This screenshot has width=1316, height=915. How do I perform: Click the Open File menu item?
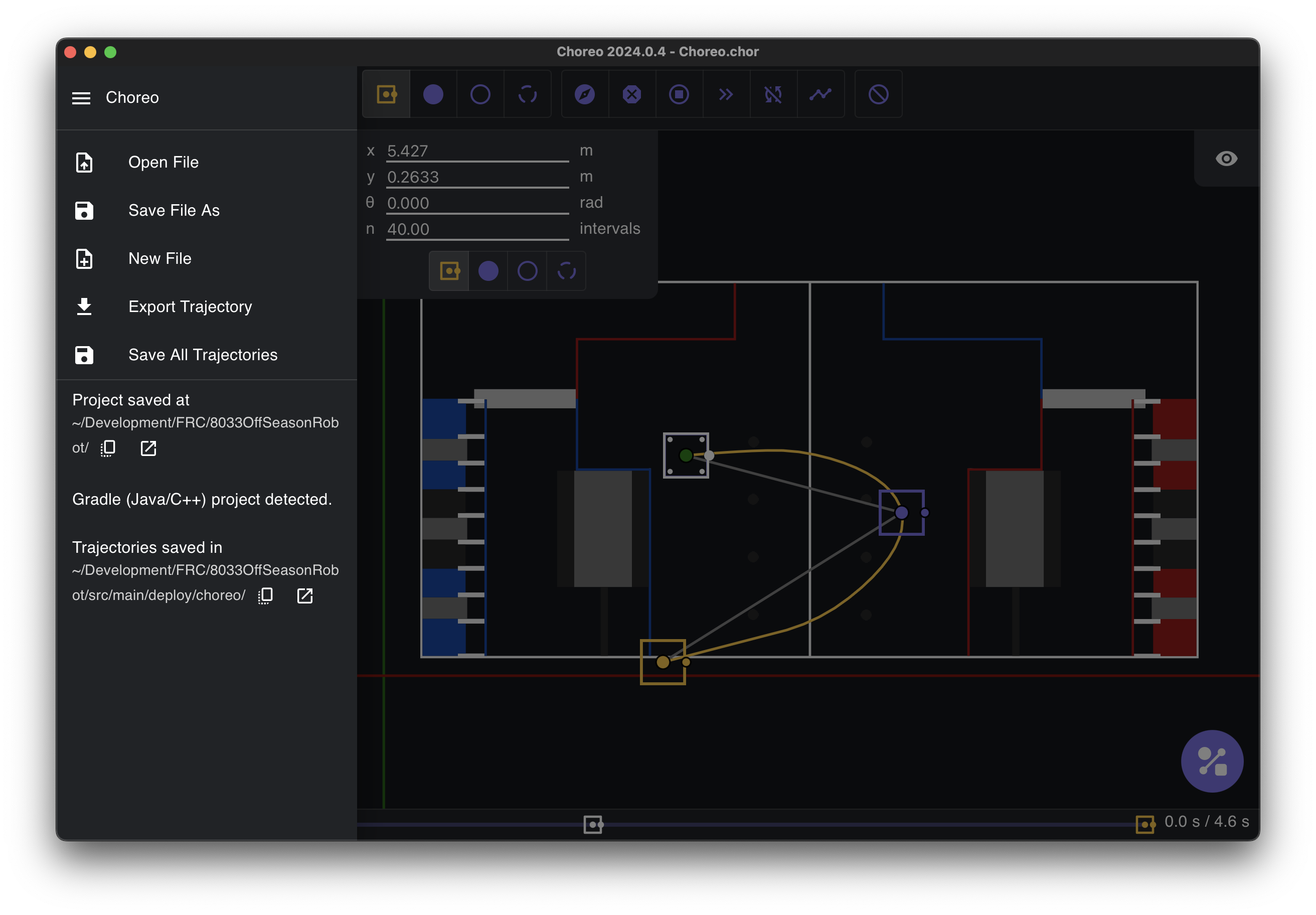(x=163, y=162)
